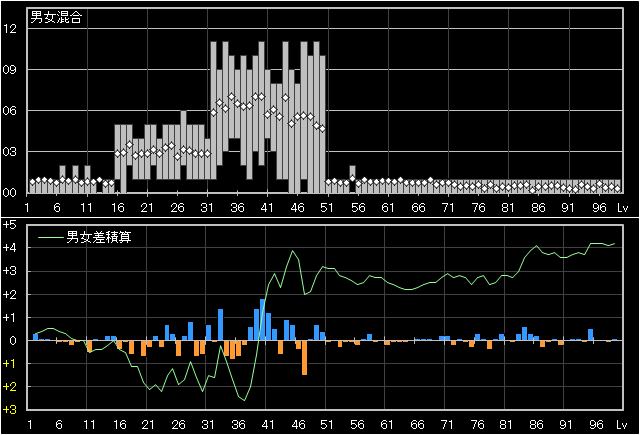The height and width of the screenshot is (435, 640).
Task: Click x-axis label 96 under the 男女混合 chart
Action: coord(599,208)
